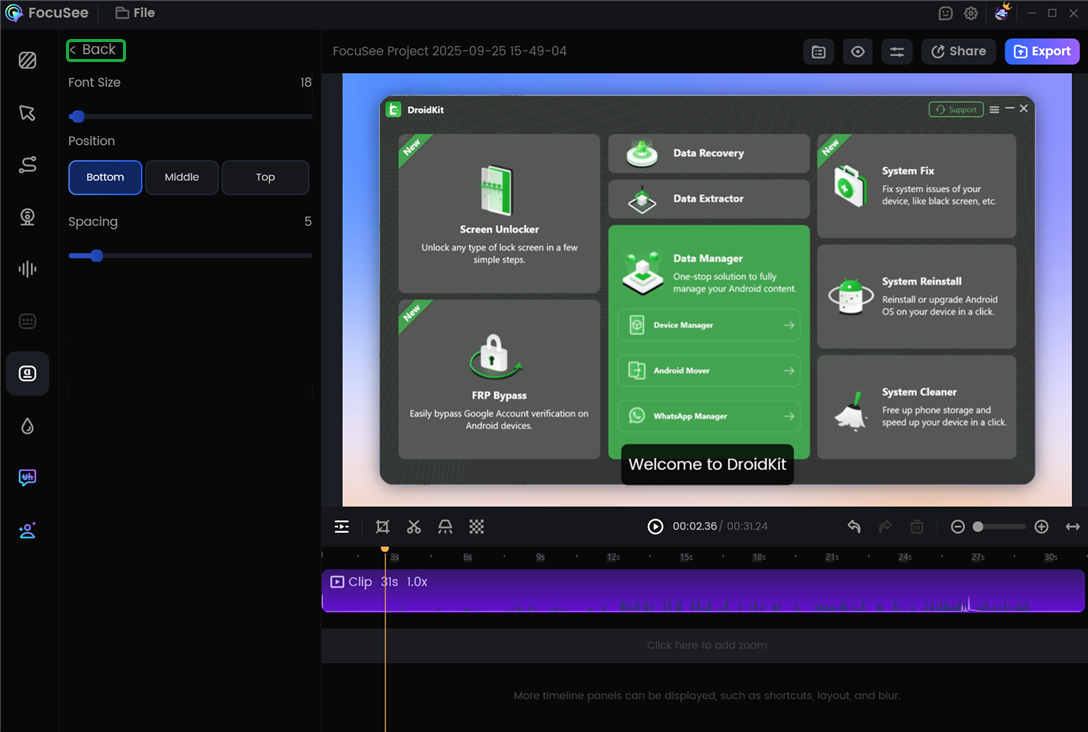1088x732 pixels.
Task: Select the Bottom position option
Action: [105, 177]
